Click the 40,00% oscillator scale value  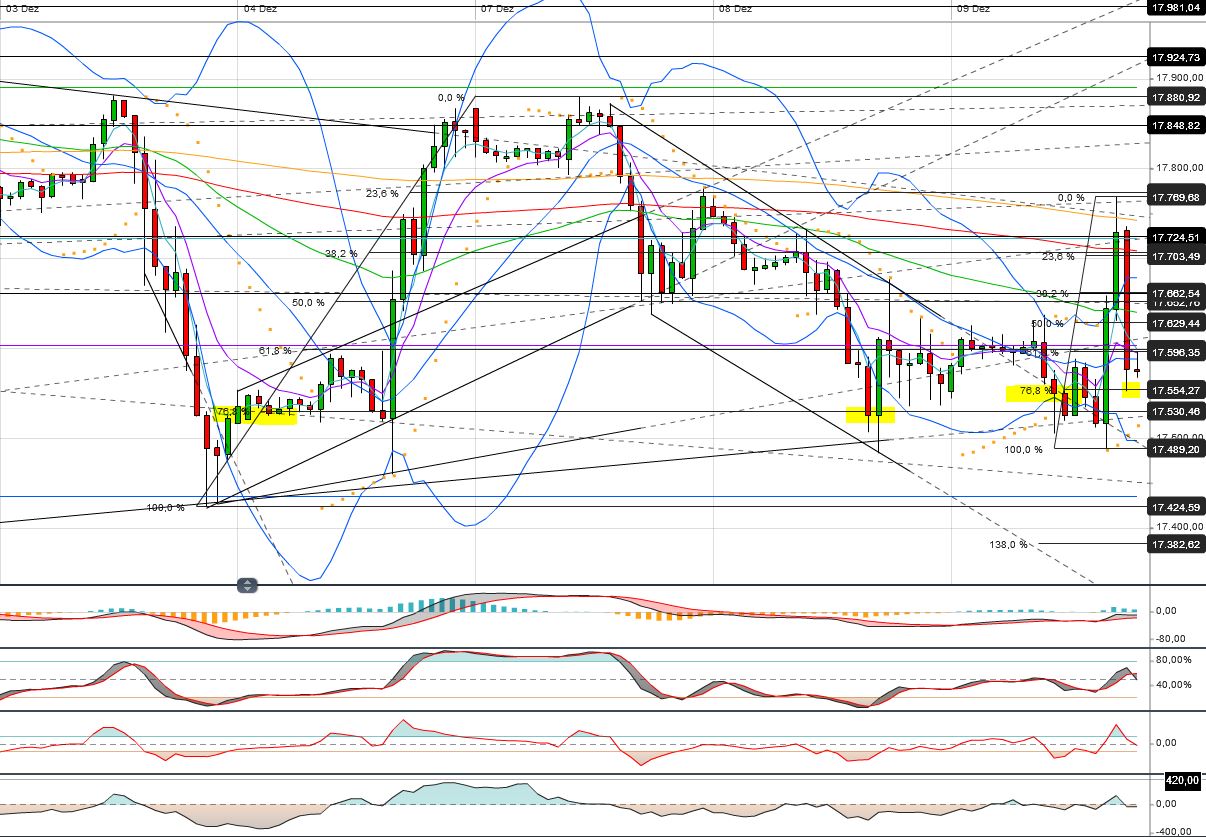(x=1172, y=685)
